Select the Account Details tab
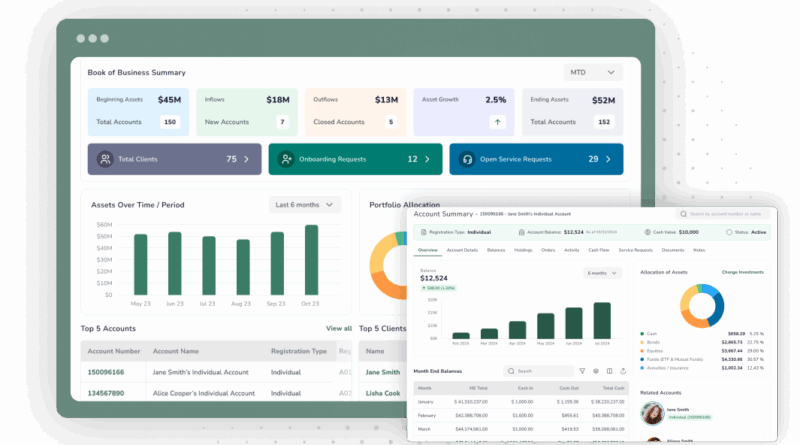This screenshot has width=800, height=445. (462, 249)
